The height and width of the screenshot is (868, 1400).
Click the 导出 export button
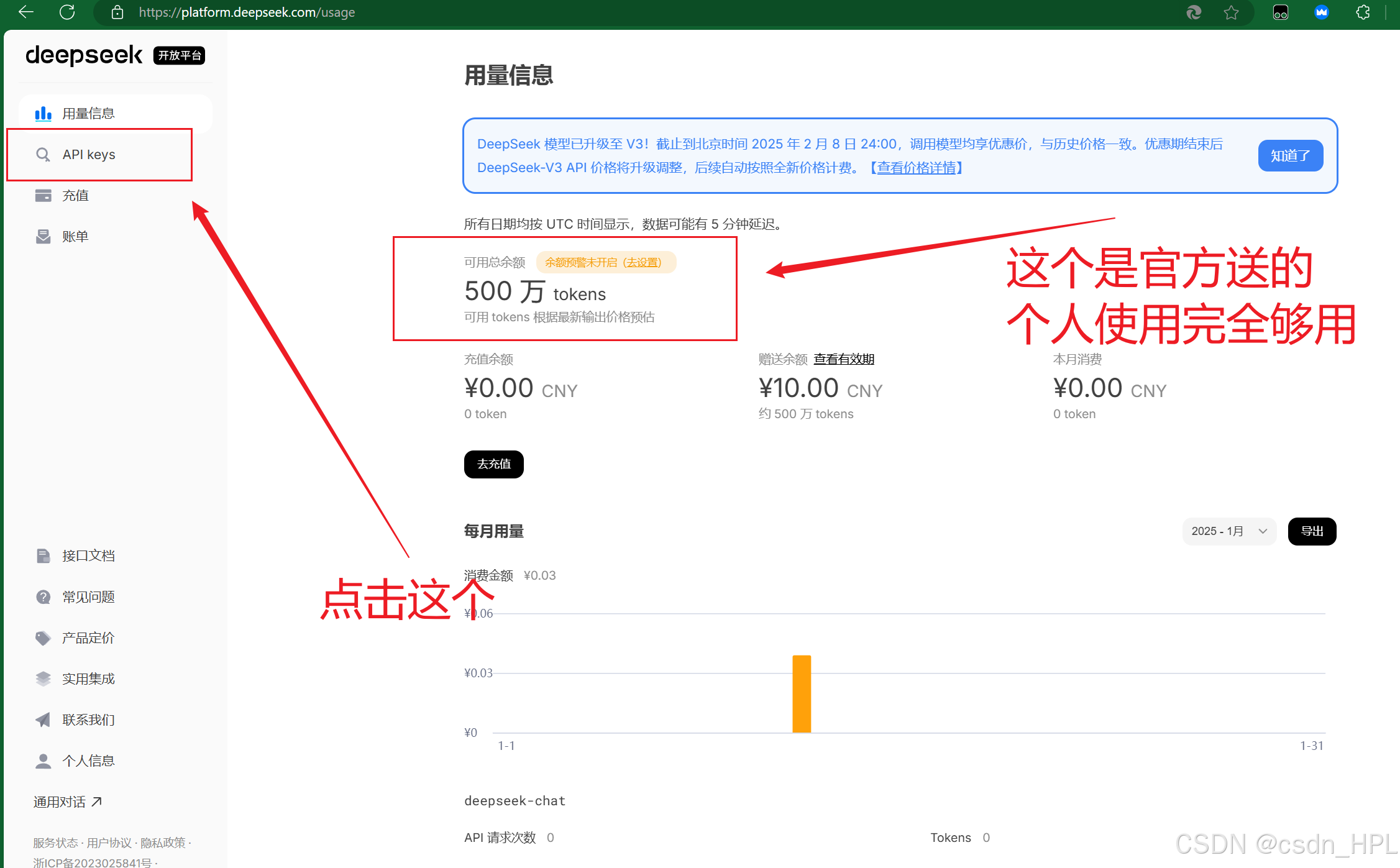tap(1312, 531)
